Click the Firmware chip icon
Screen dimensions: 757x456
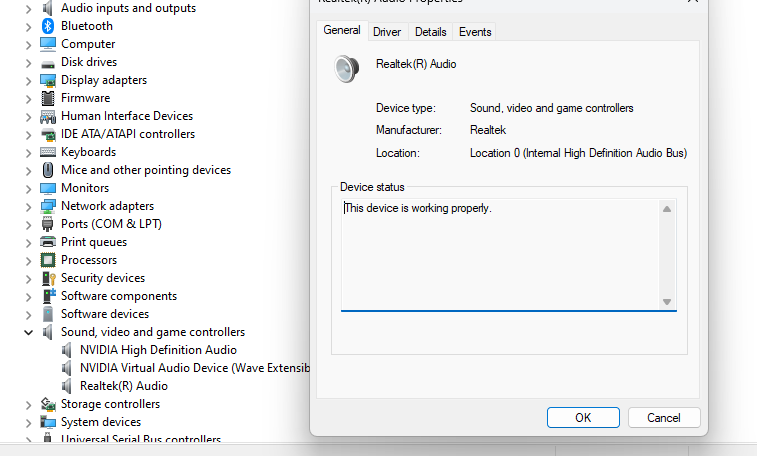pyautogui.click(x=48, y=98)
